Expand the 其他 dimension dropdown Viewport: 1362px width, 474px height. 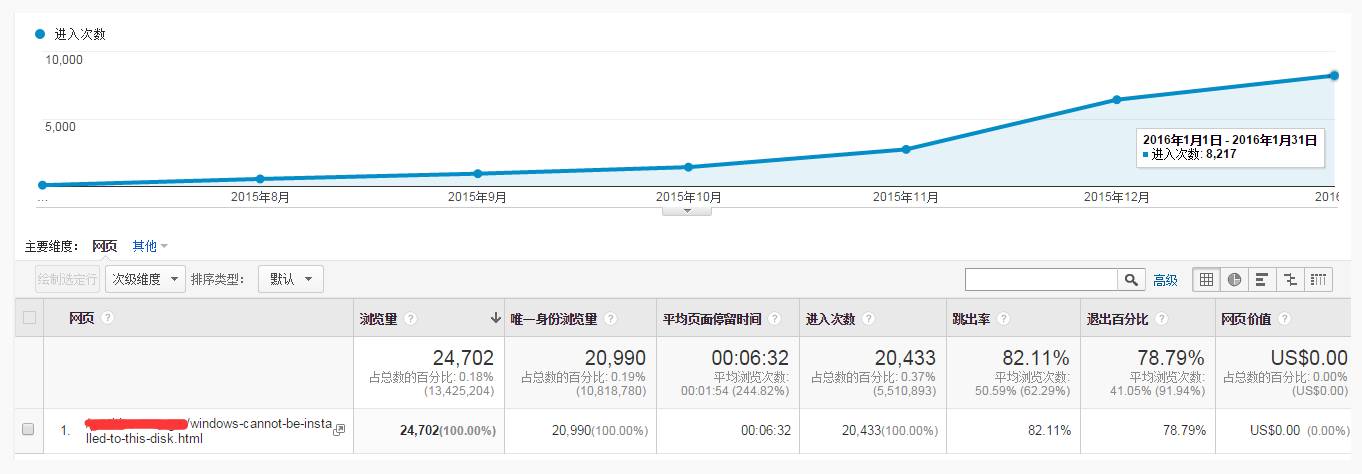[150, 246]
